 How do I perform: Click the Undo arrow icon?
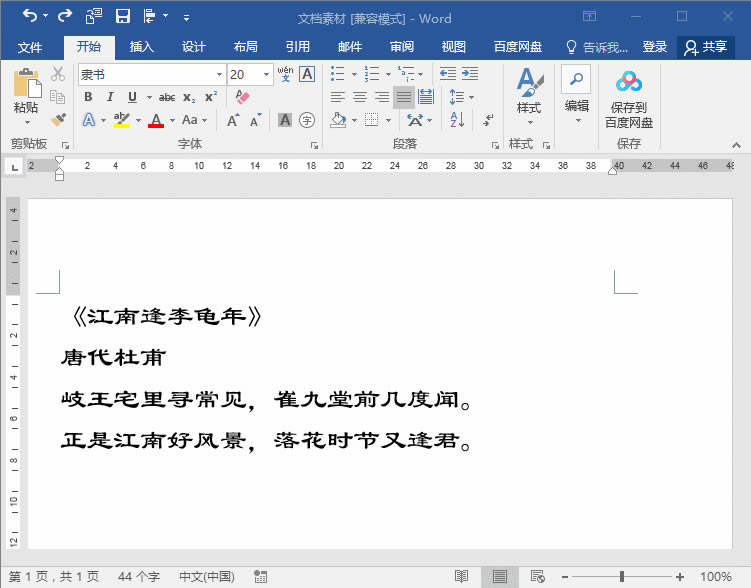point(30,16)
